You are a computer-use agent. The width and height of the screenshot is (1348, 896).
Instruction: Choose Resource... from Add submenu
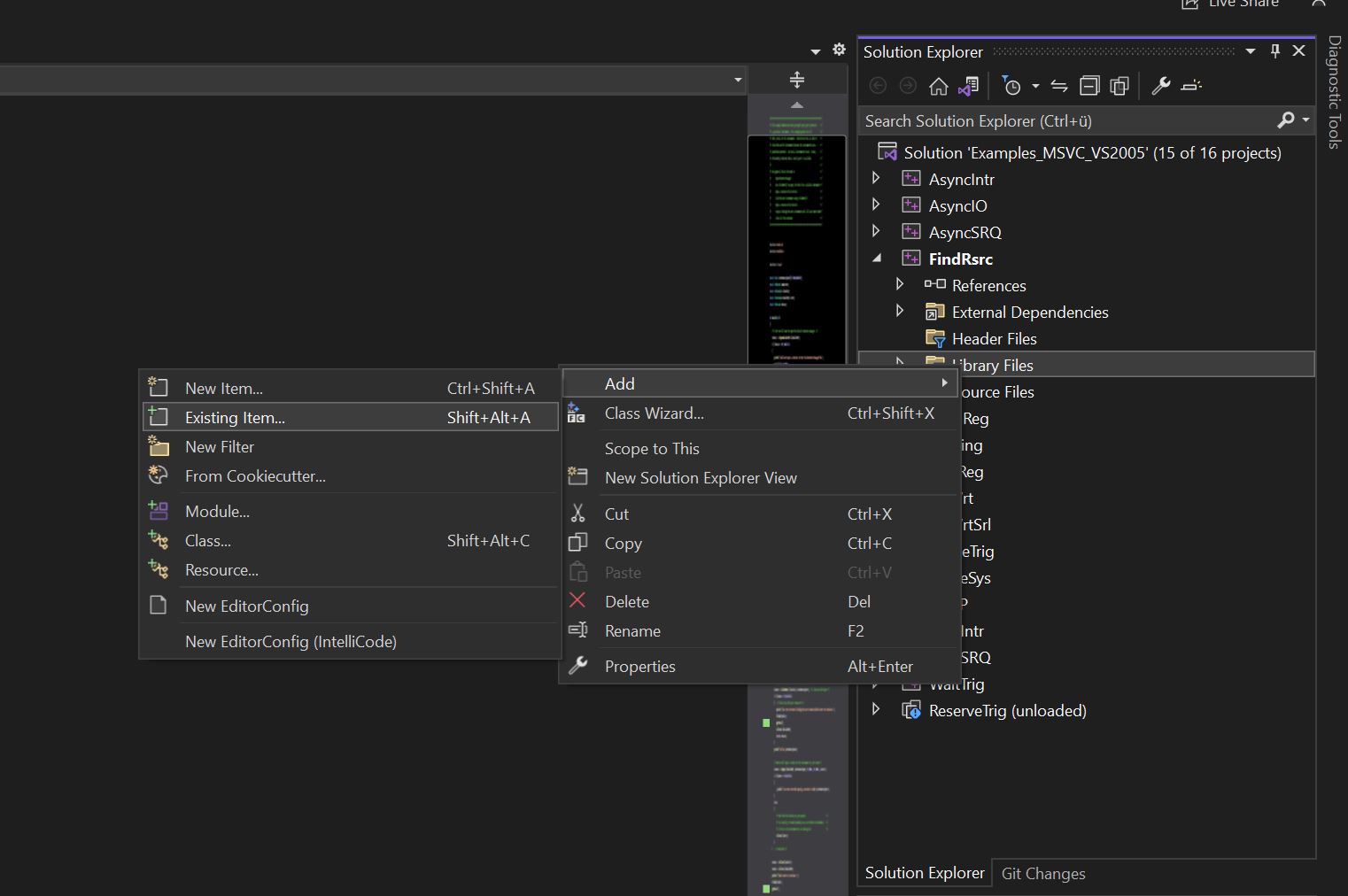pos(351,569)
